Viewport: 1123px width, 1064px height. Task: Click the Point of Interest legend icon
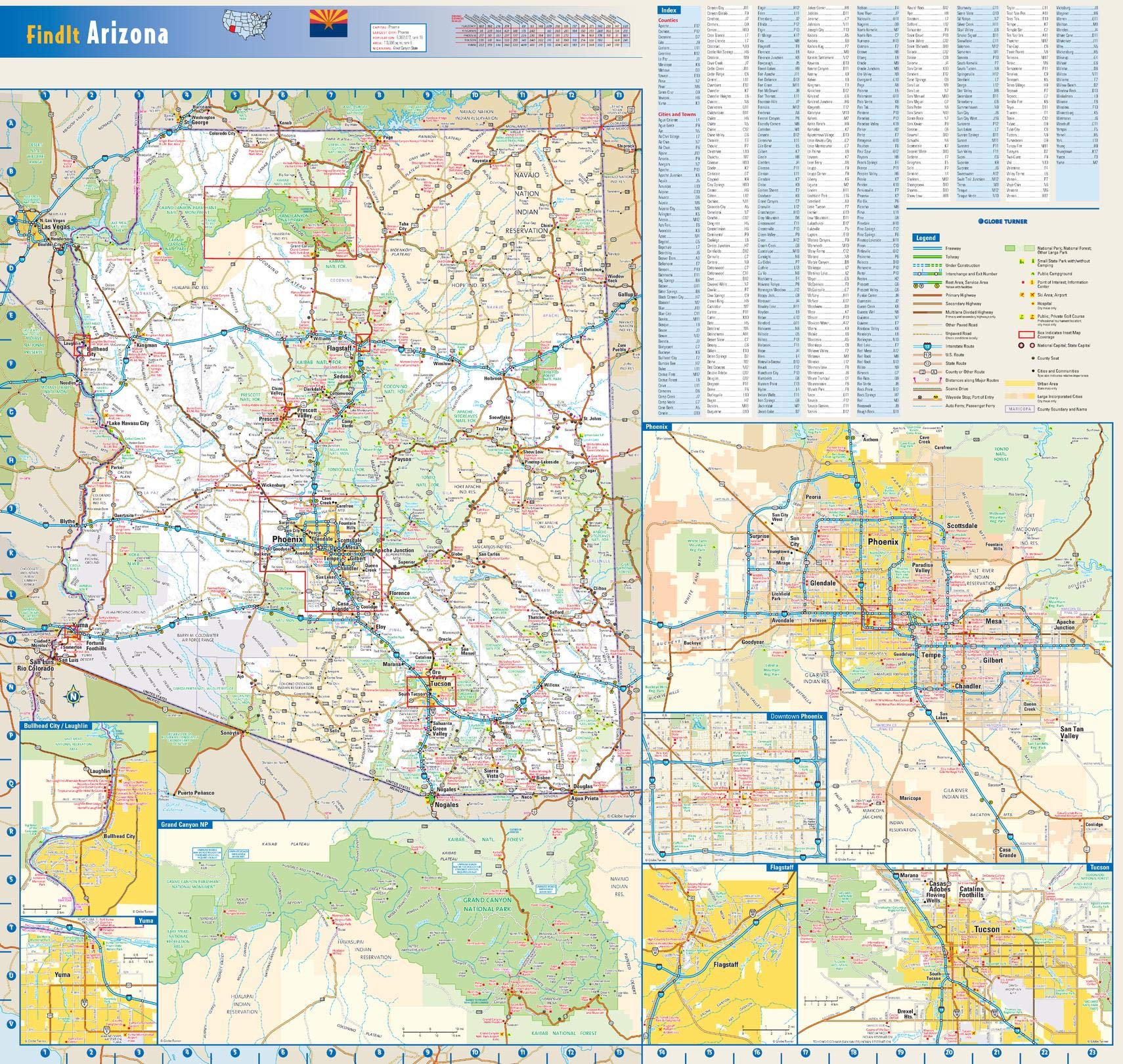pyautogui.click(x=1023, y=282)
